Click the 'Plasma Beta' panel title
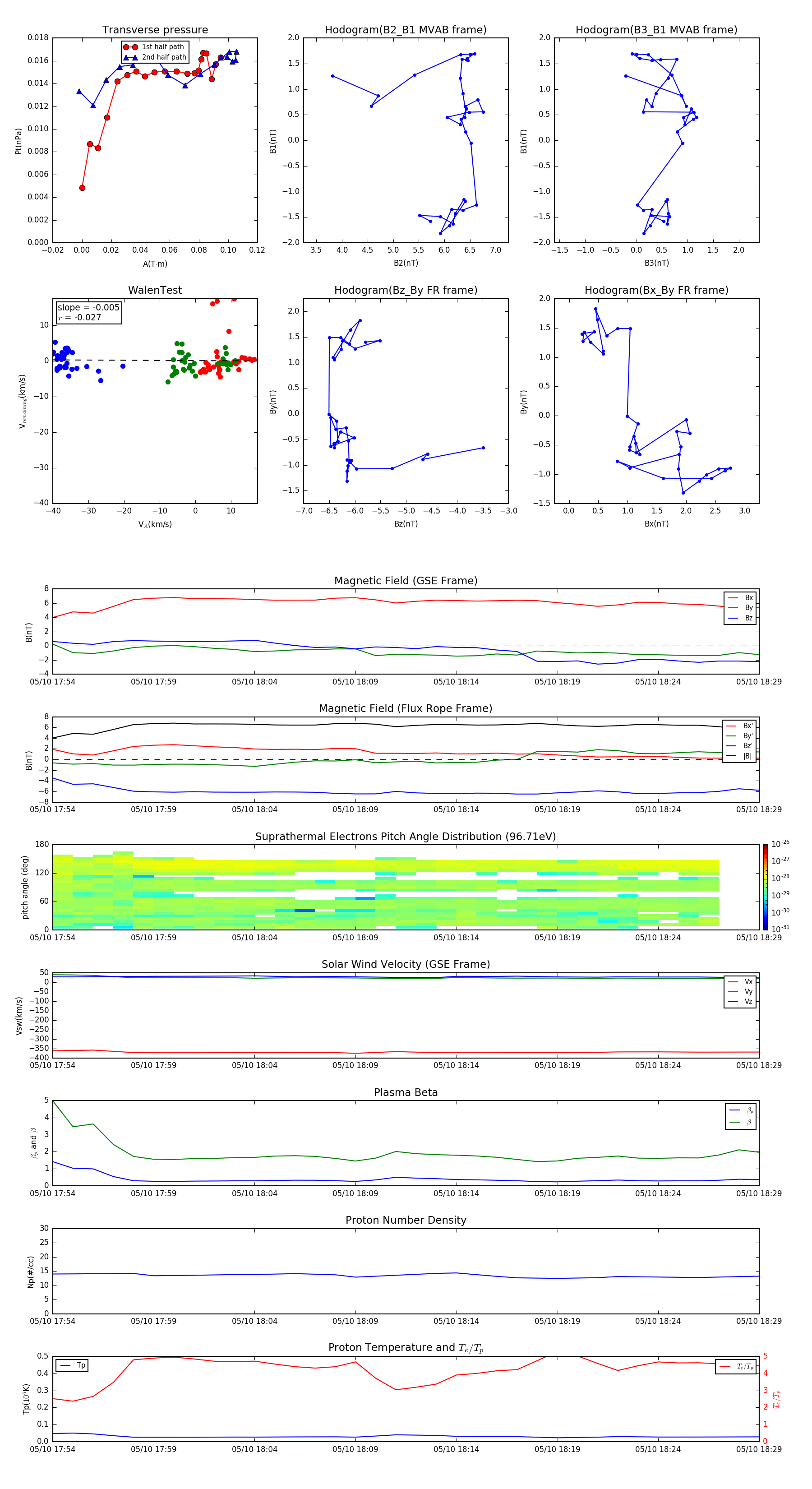This screenshot has width=812, height=1489. pos(406,1093)
